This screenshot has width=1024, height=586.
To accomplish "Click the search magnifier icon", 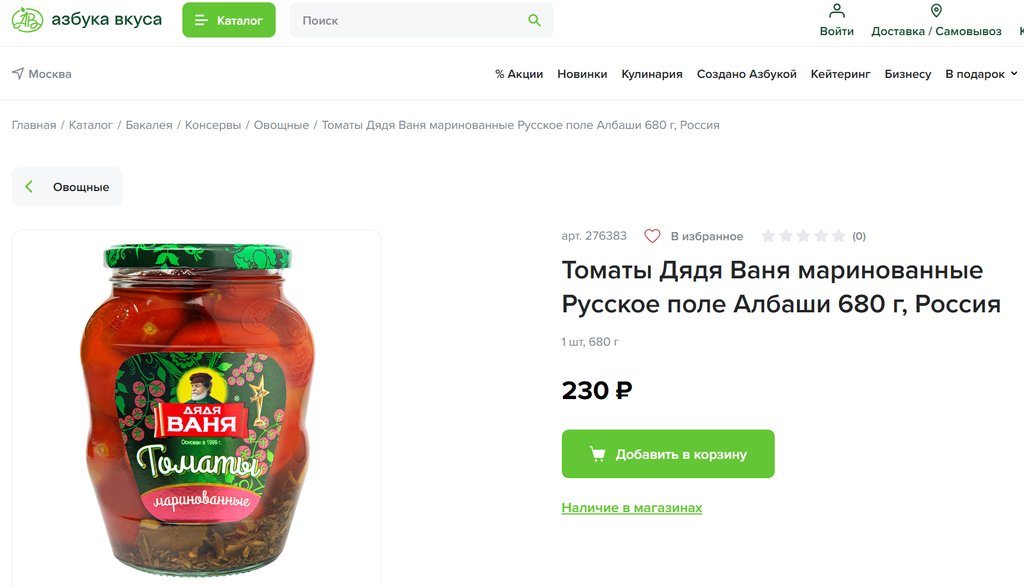I will [x=535, y=20].
